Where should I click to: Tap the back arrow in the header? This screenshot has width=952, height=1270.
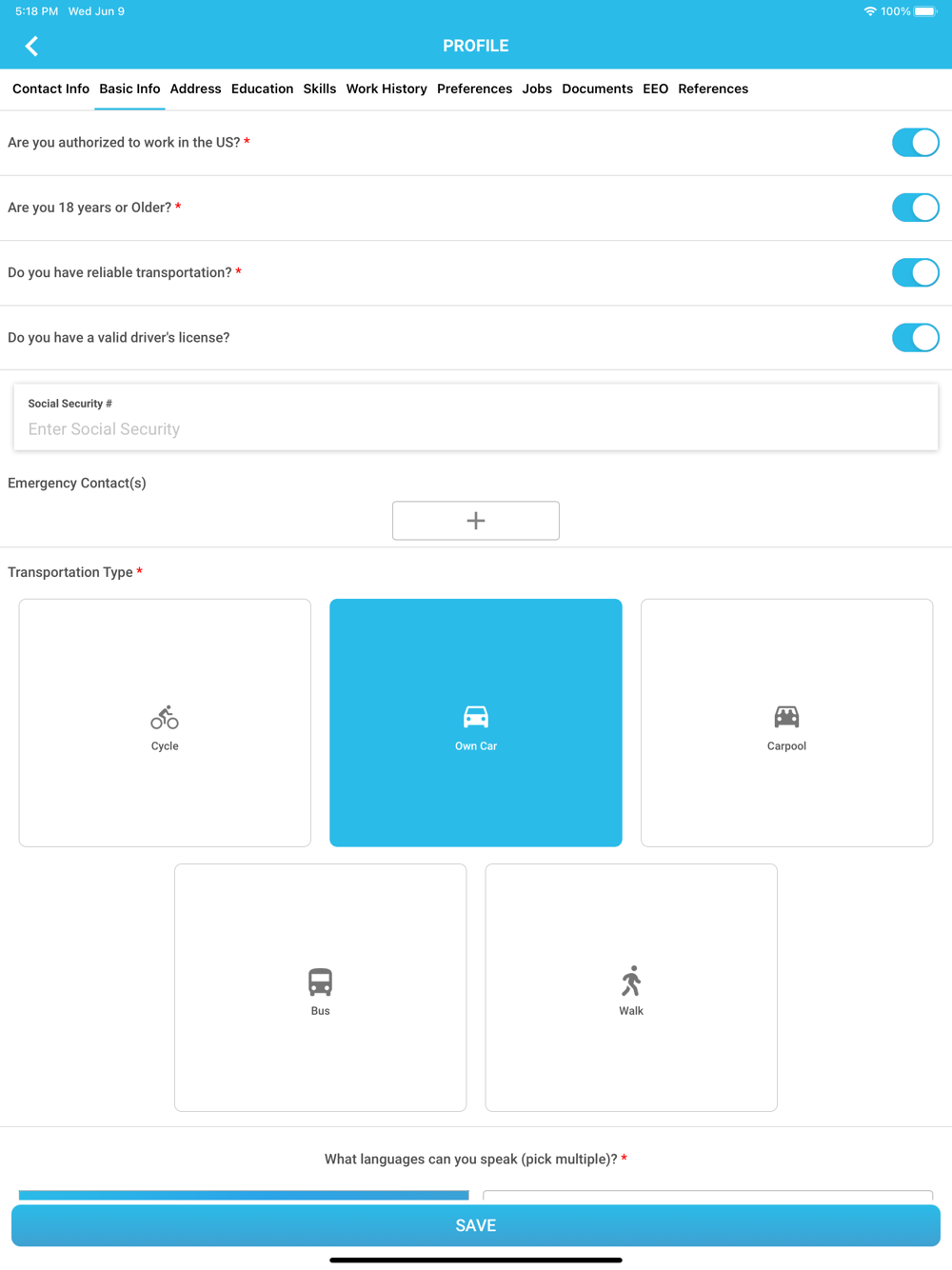pyautogui.click(x=31, y=46)
